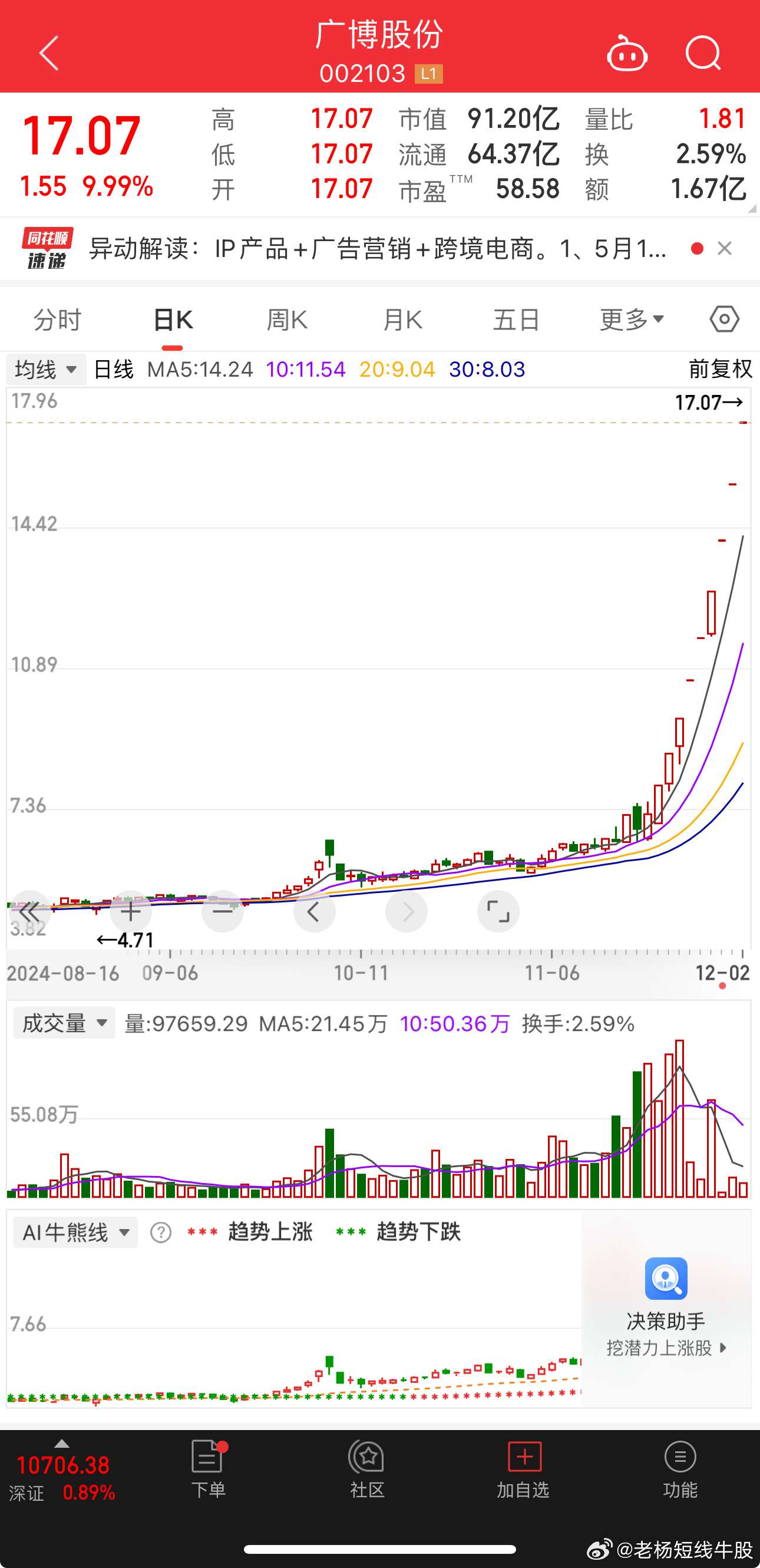Switch to 周K tab
Image resolution: width=760 pixels, height=1568 pixels.
coord(287,319)
